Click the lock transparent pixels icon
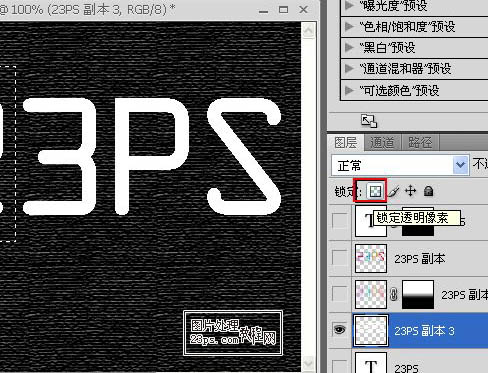 point(376,191)
